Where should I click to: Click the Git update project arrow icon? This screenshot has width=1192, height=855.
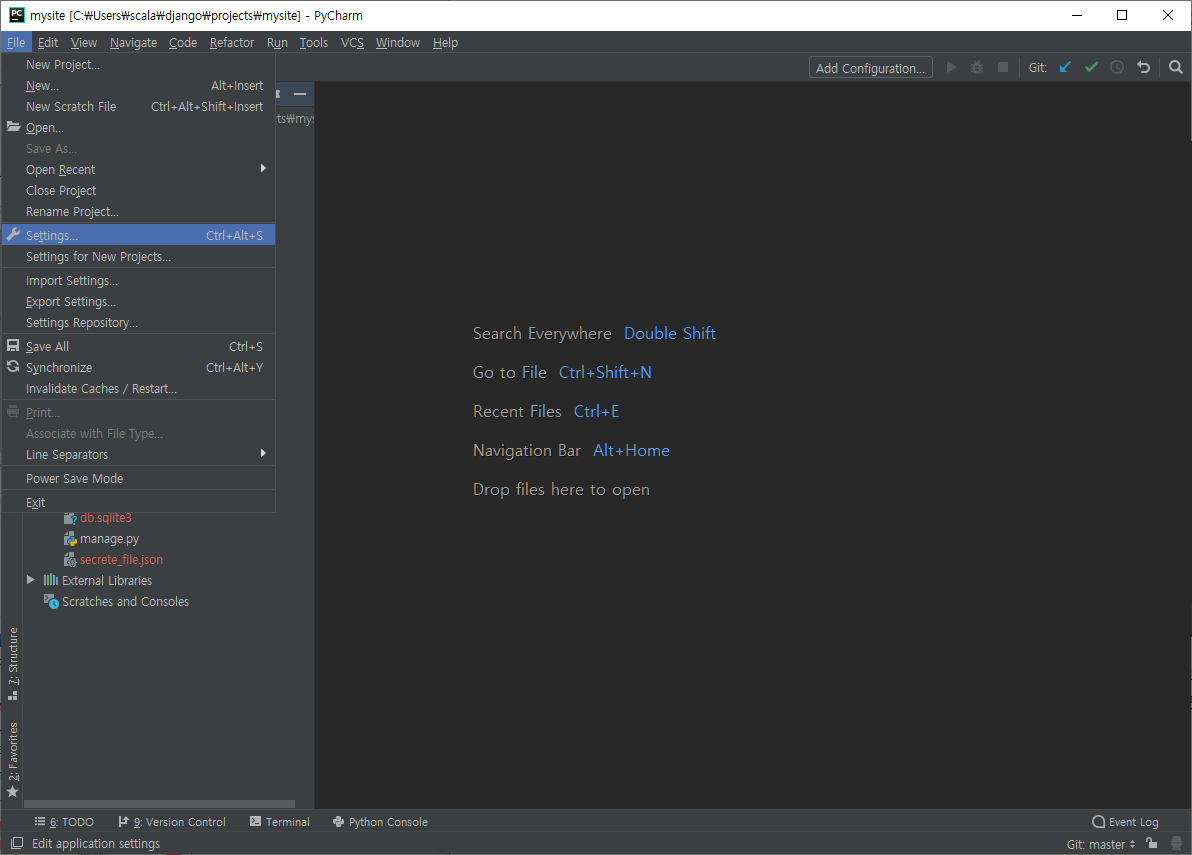tap(1065, 68)
